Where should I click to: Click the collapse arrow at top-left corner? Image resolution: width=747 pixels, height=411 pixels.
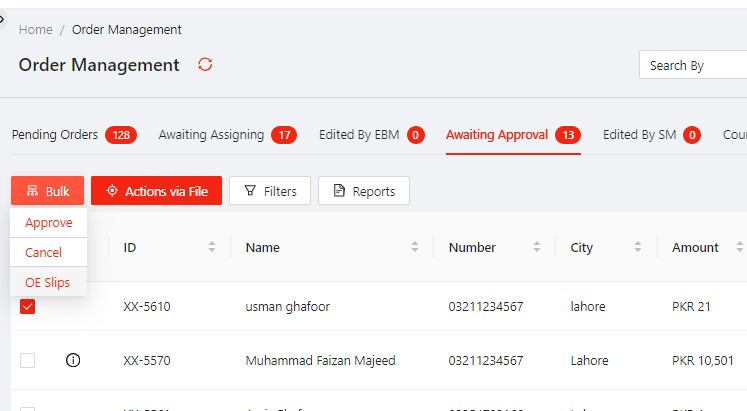tap(3, 18)
